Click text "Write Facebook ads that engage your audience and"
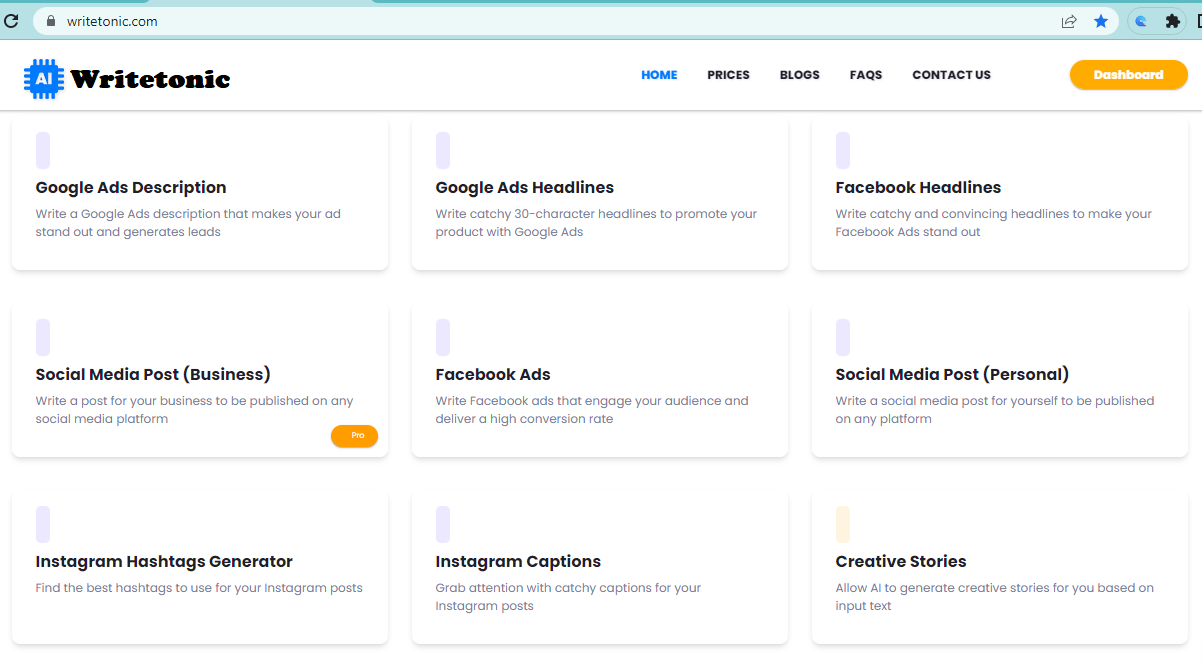Screen dimensions: 1202x670 coord(592,401)
